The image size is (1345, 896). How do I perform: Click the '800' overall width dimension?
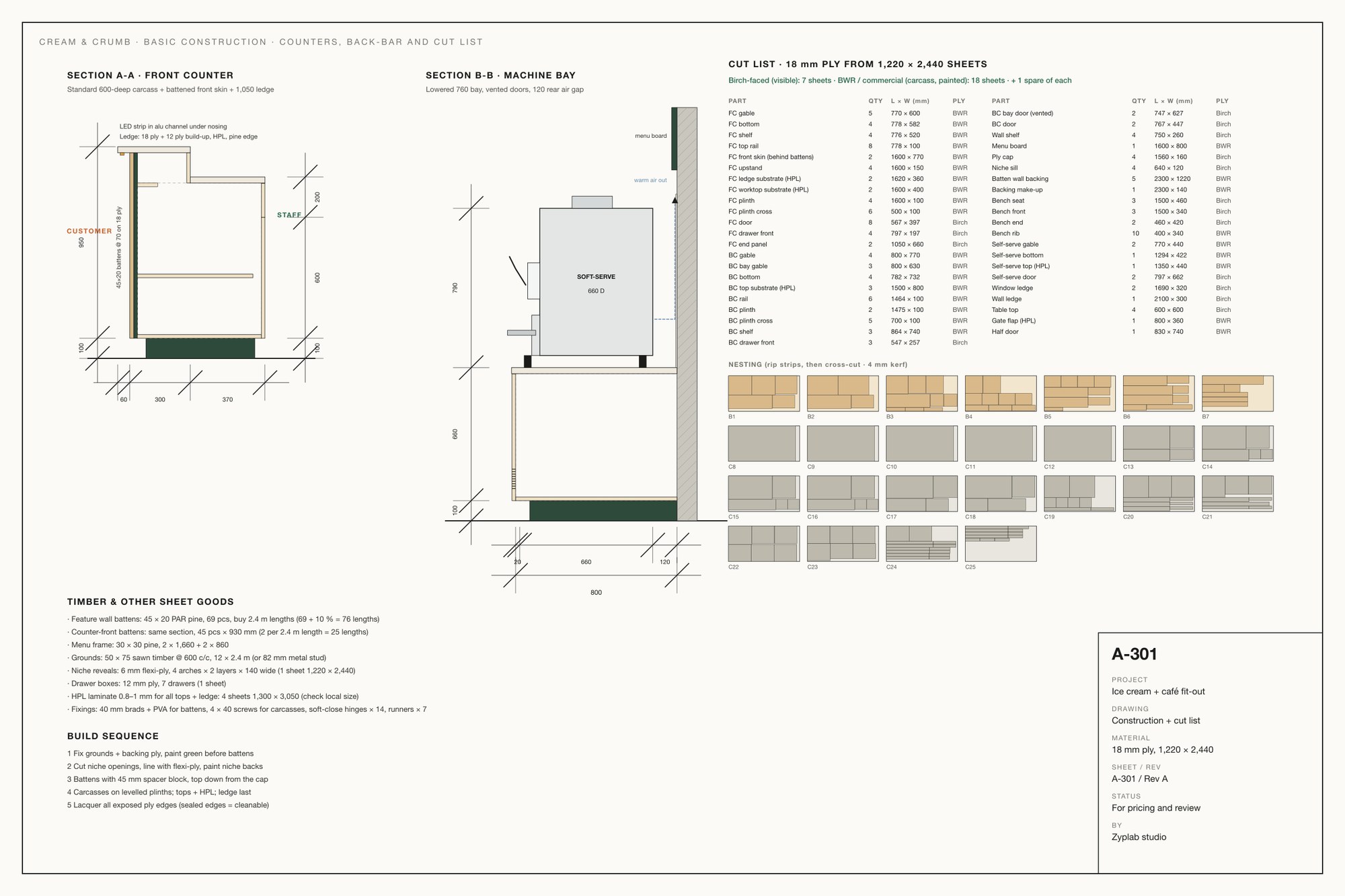(596, 593)
